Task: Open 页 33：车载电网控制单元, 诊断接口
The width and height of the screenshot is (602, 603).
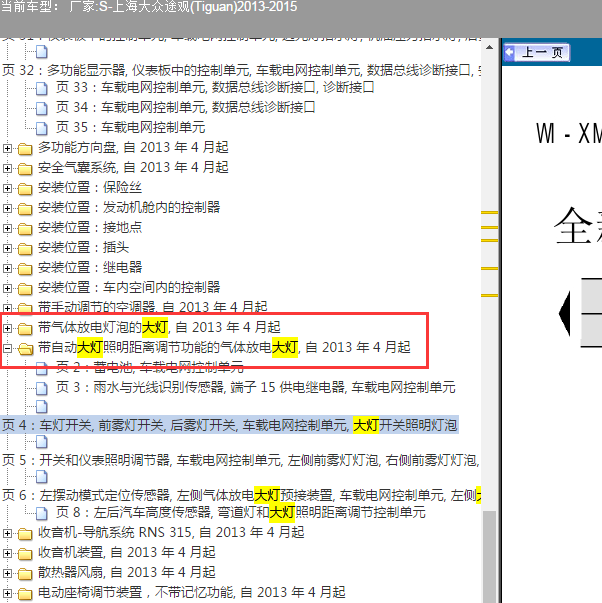Action: point(215,88)
